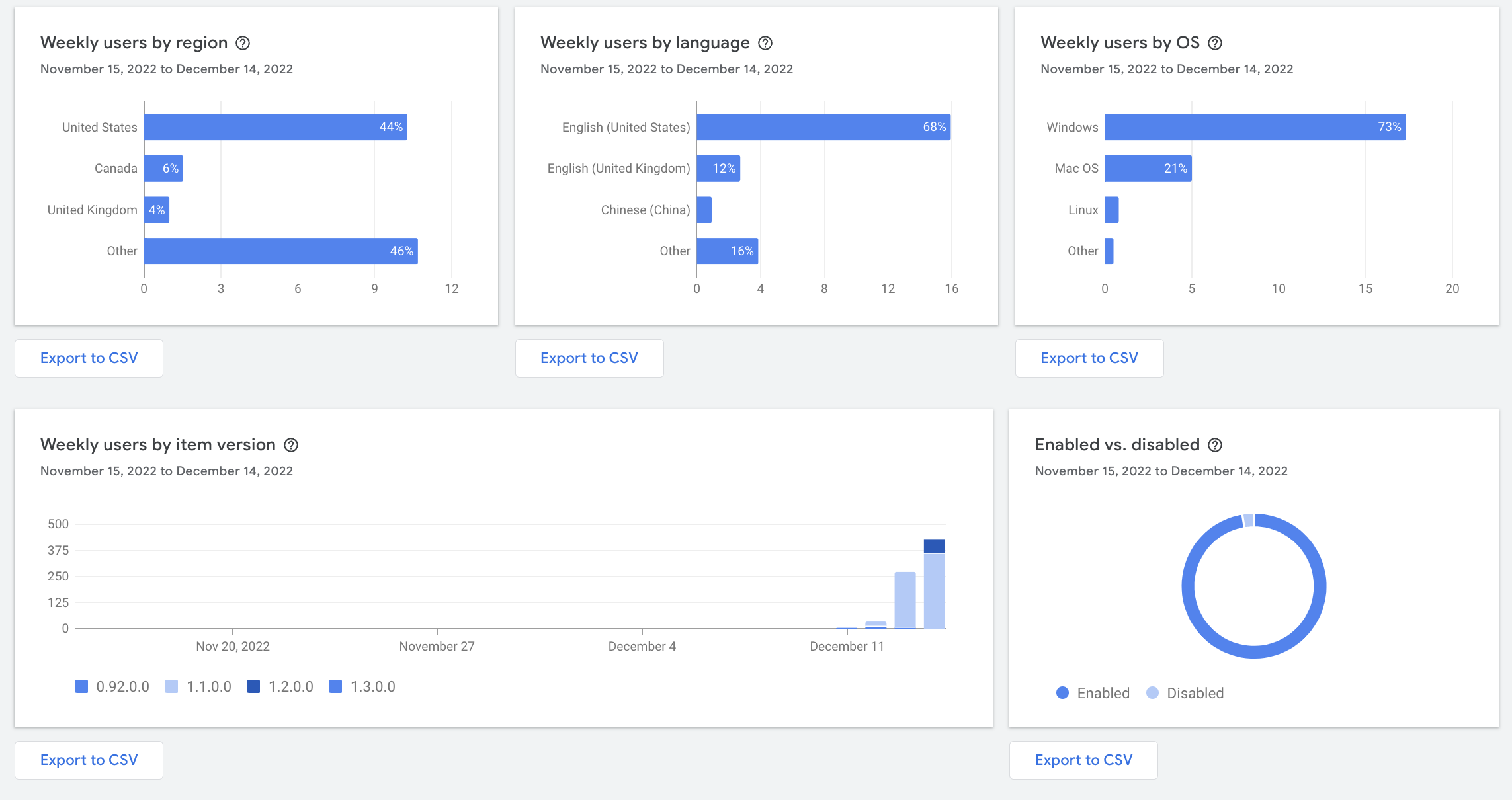Open the help tooltip for Weekly users by item version
The width and height of the screenshot is (1512, 800).
(x=290, y=444)
